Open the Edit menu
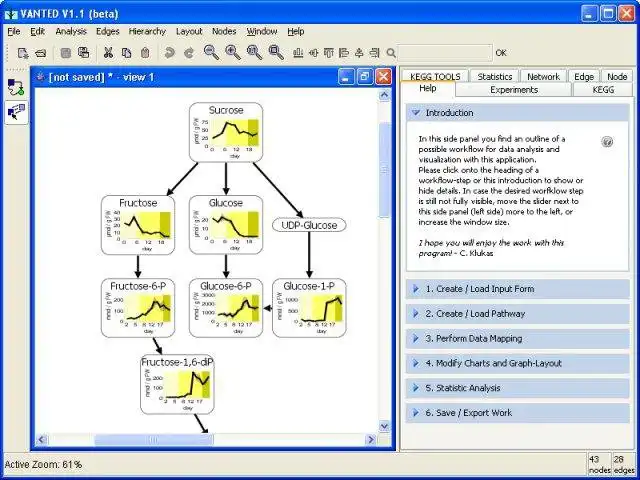The image size is (640, 480). (x=38, y=31)
